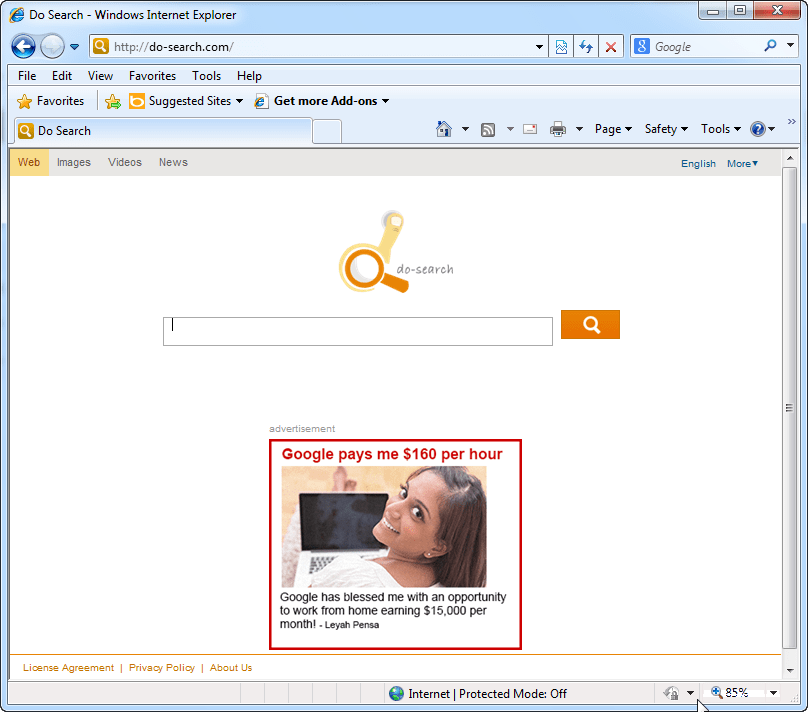Open the Tools menu in menu bar
The width and height of the screenshot is (808, 712).
tap(207, 76)
